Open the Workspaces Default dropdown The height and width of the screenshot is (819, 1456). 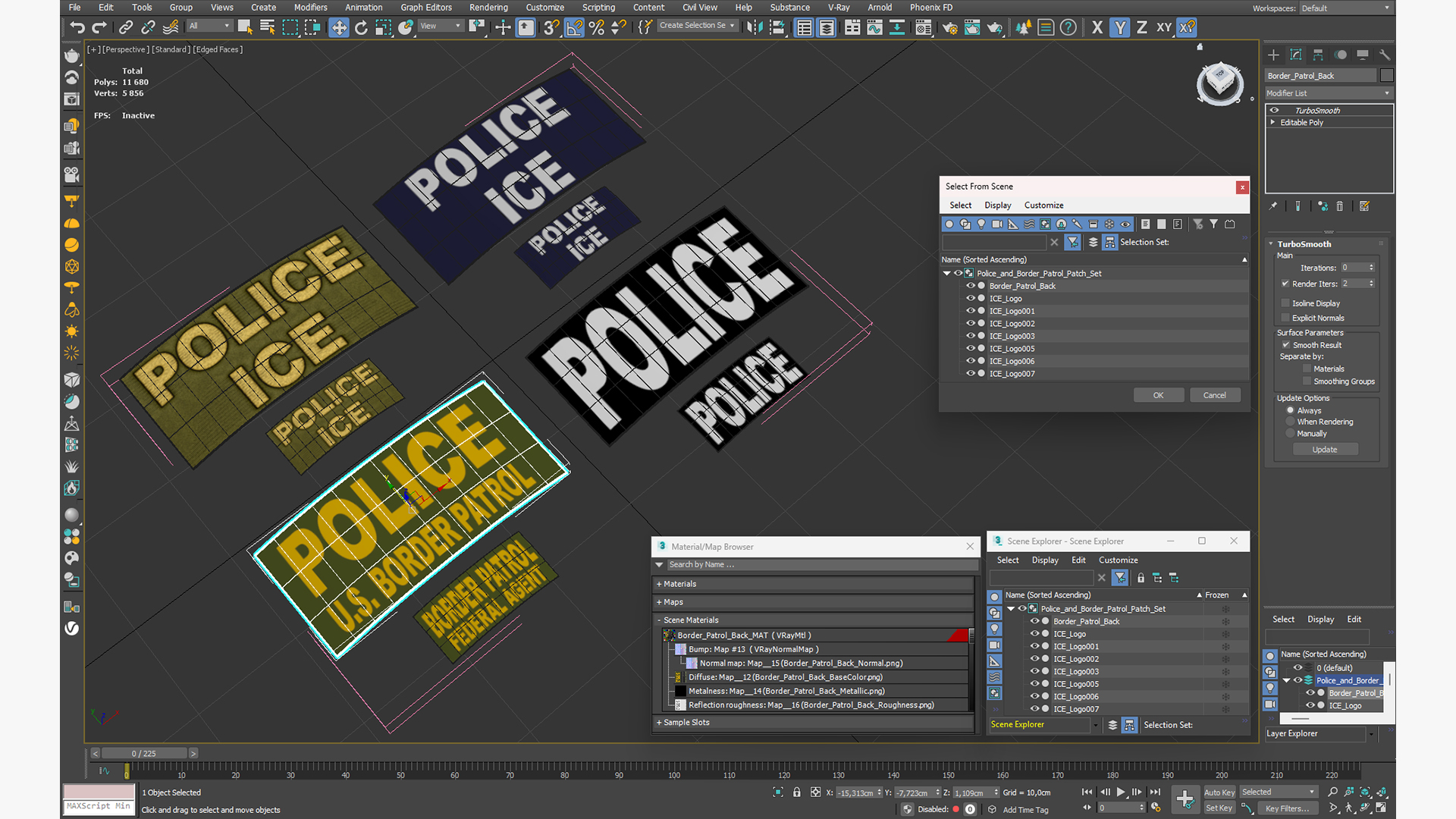1346,8
